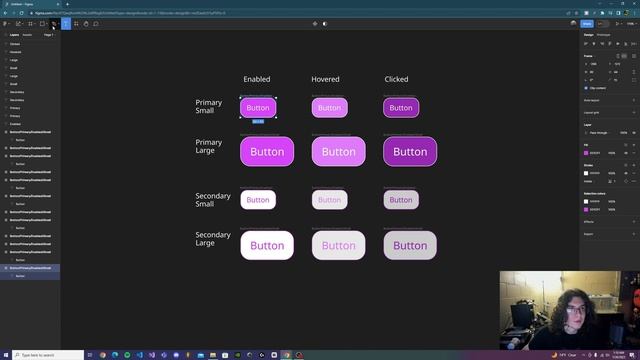Click the Use as mask icon
The height and width of the screenshot is (360, 640).
[325, 24]
